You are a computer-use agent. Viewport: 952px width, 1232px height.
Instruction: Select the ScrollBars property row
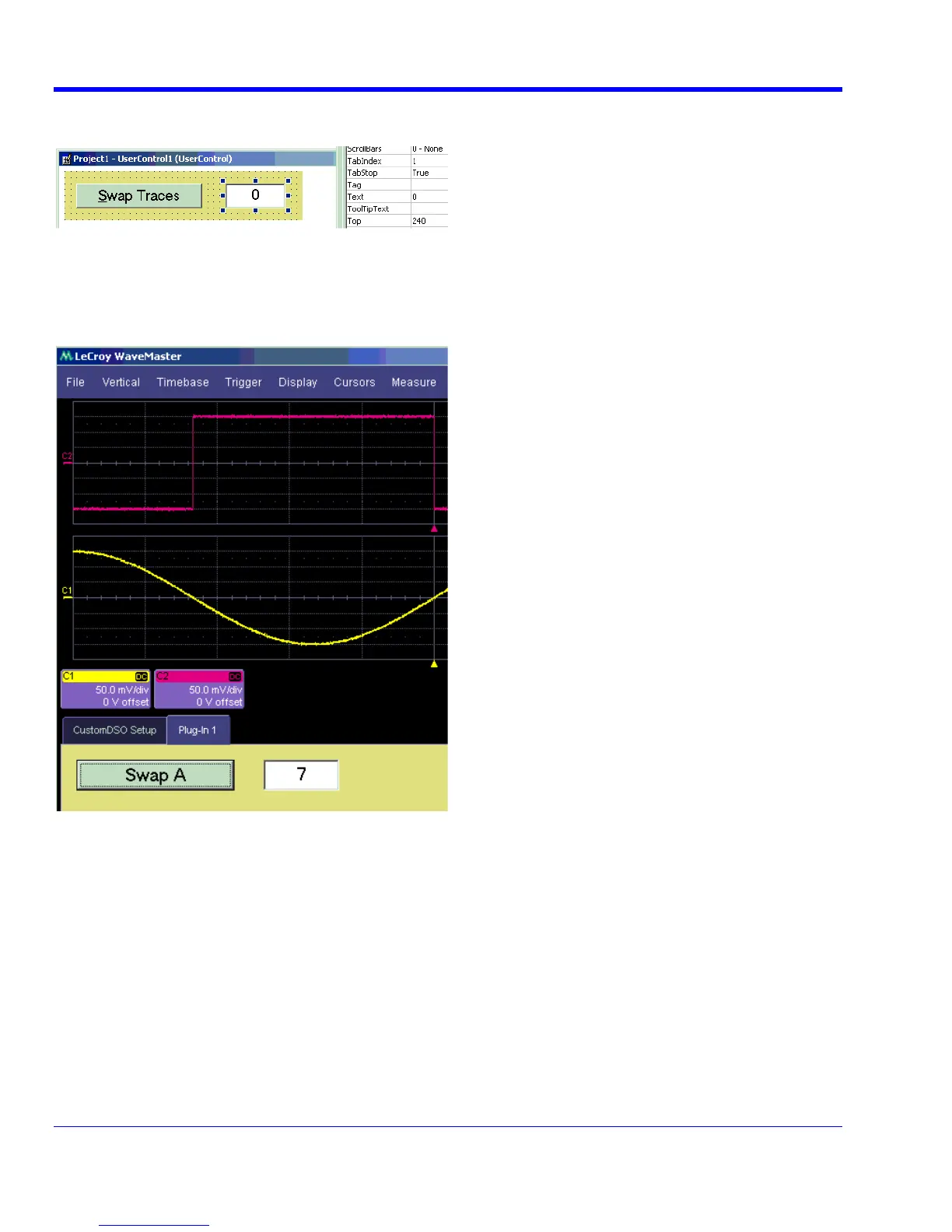397,149
